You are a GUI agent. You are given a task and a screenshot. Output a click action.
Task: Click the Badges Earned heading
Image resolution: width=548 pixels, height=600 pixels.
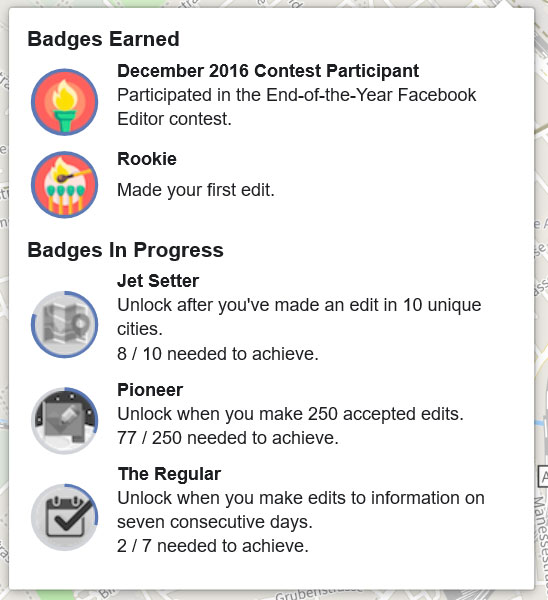103,39
